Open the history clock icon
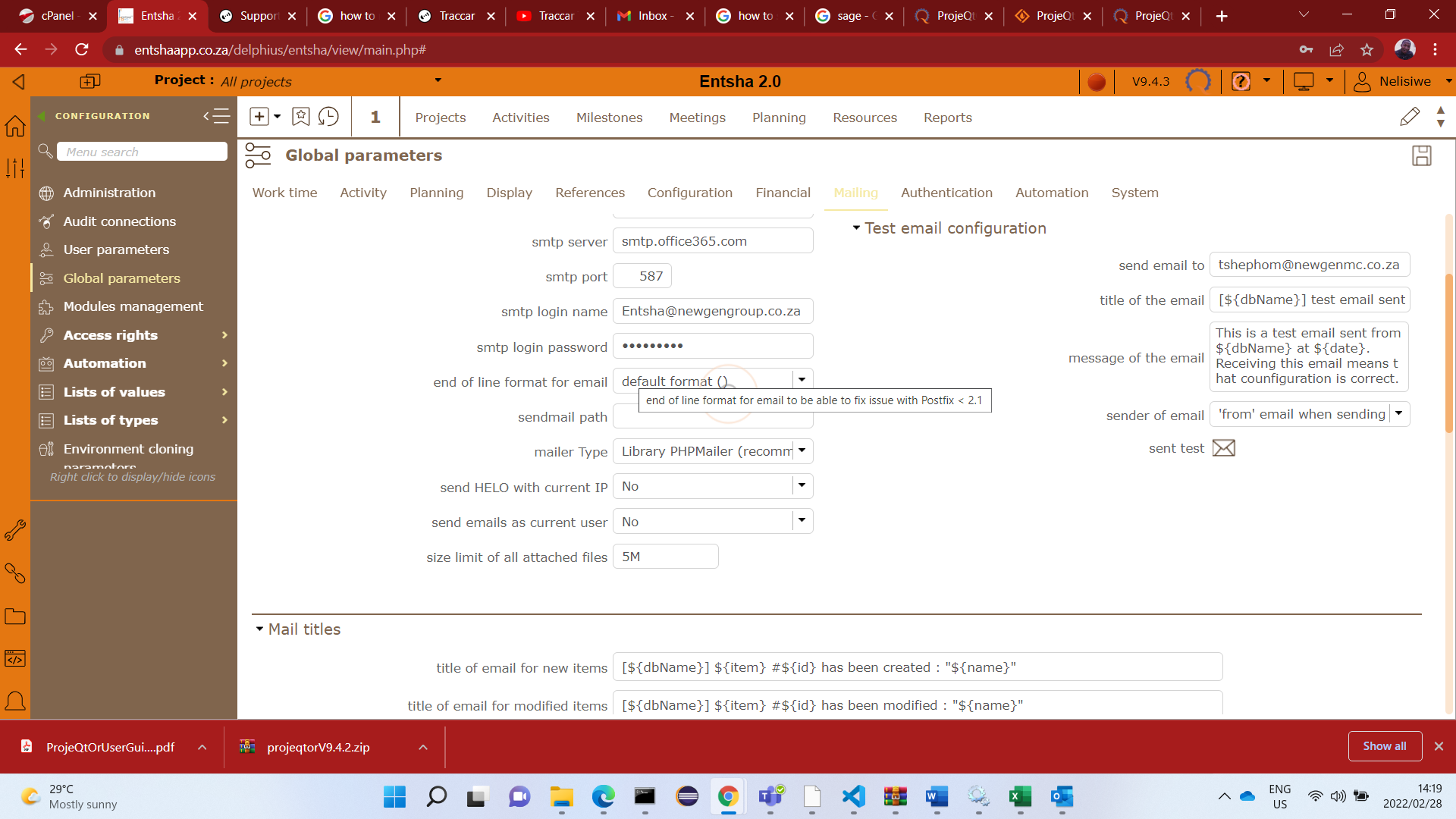This screenshot has width=1456, height=819. [x=328, y=117]
